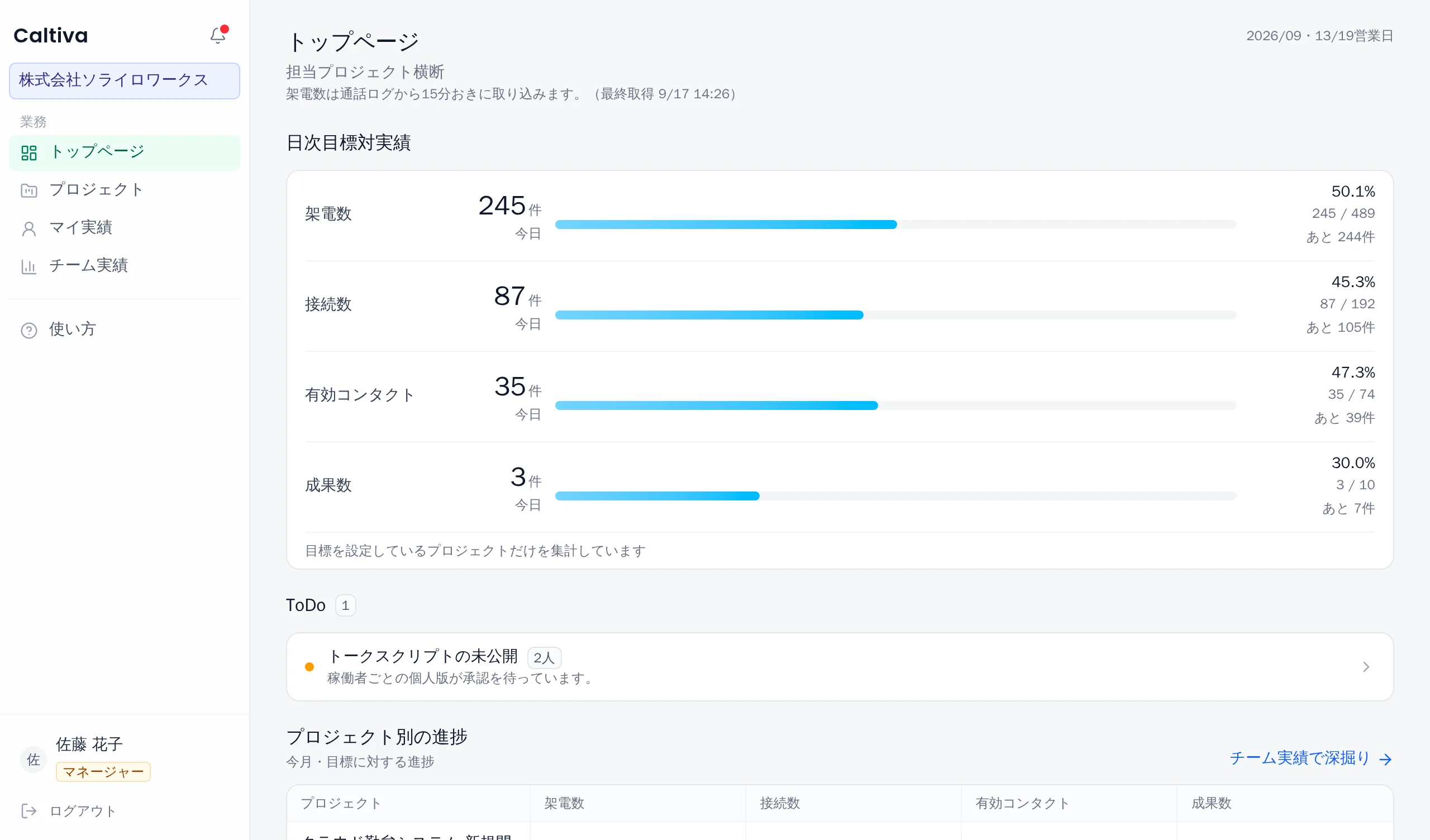The width and height of the screenshot is (1430, 840).
Task: Open トークスクリプトの未公開 todo card
Action: point(840,667)
